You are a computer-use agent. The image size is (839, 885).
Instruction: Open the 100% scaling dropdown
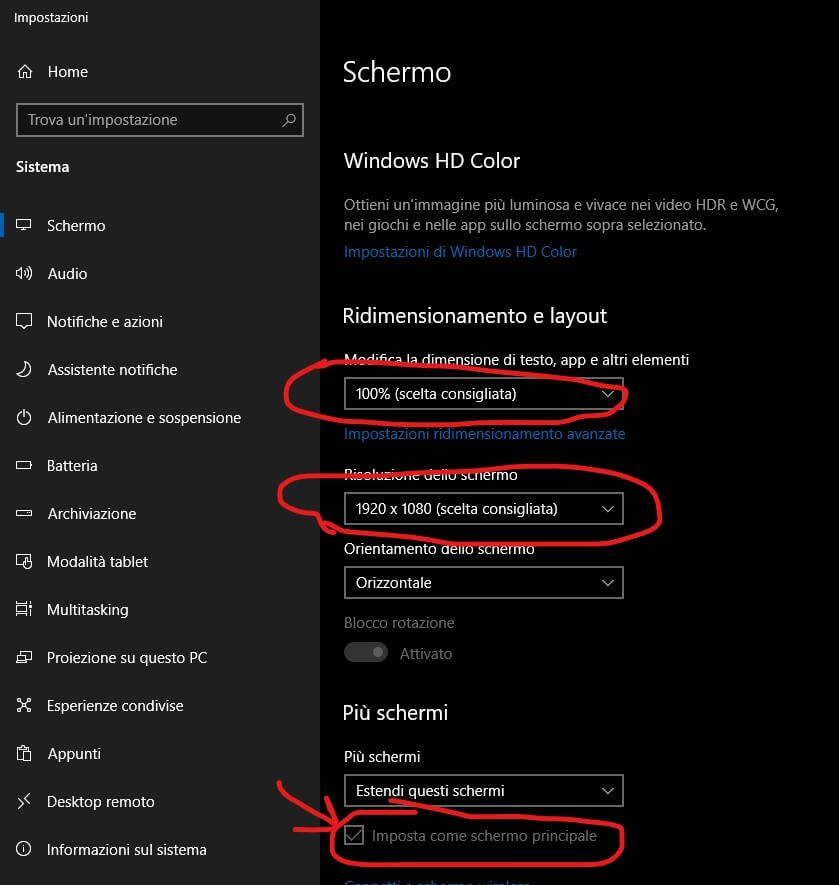click(483, 394)
